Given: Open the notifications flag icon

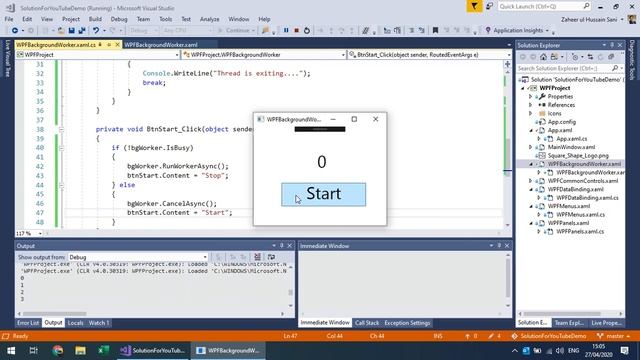Looking at the screenshot, I should click(x=474, y=6).
